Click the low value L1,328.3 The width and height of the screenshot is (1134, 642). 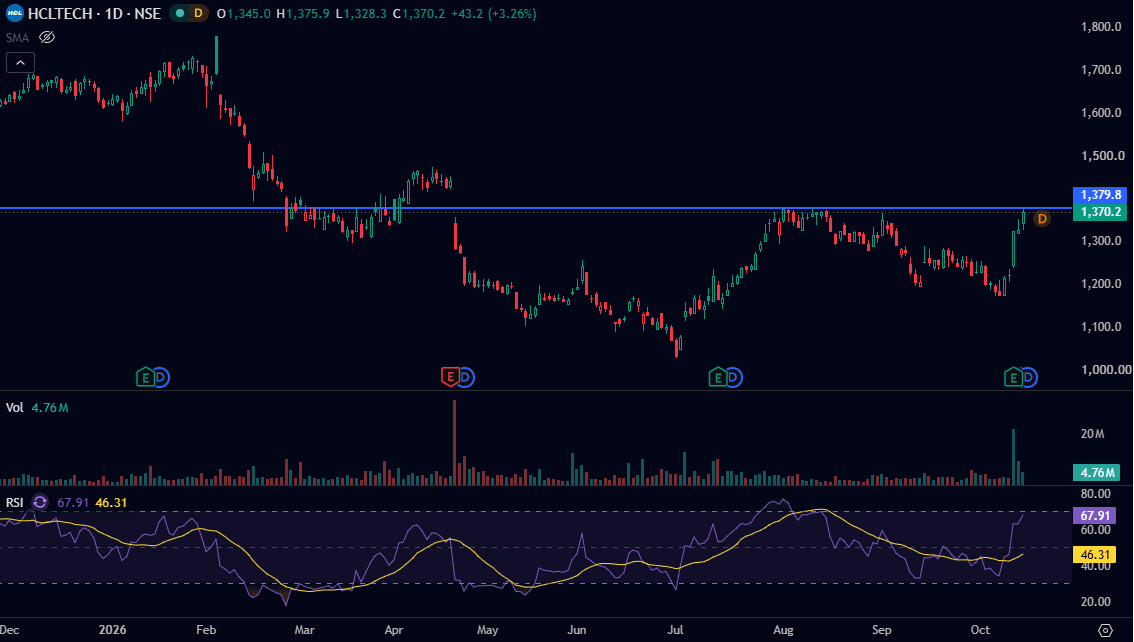361,14
